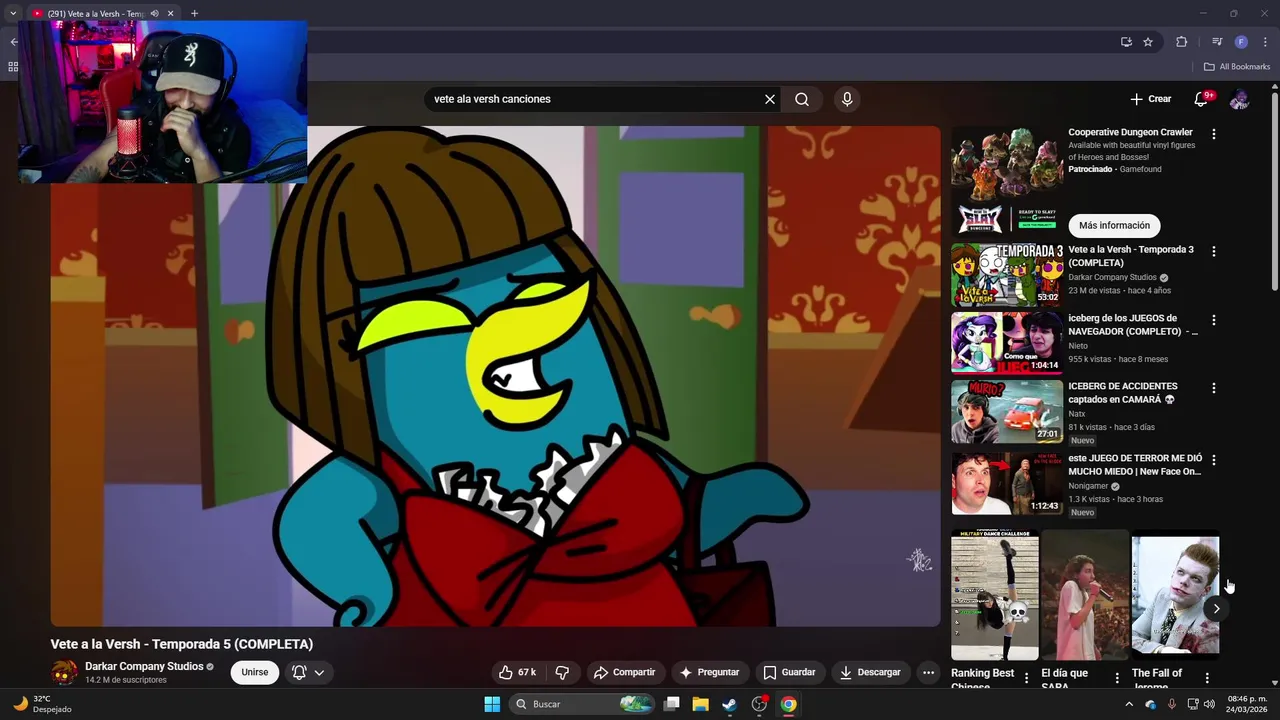Open options for iceberg de los JUEGOS video

pyautogui.click(x=1214, y=320)
